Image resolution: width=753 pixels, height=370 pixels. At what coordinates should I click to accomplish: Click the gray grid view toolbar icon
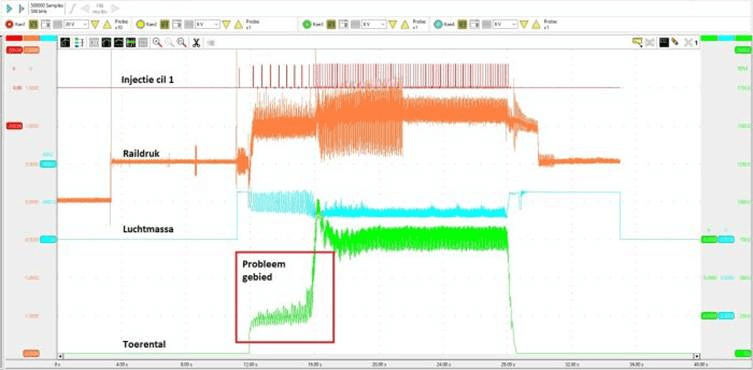pos(94,43)
